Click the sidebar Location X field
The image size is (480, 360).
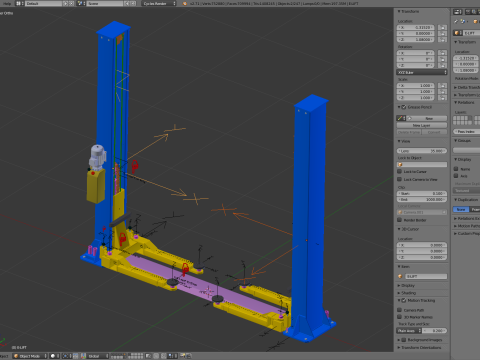point(416,27)
